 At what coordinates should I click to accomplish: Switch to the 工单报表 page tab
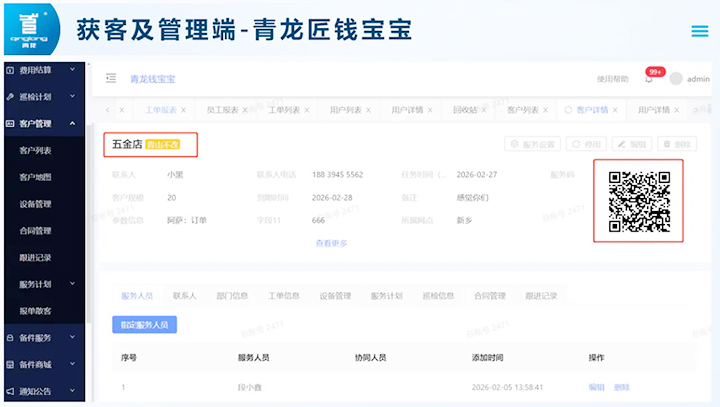[x=161, y=110]
